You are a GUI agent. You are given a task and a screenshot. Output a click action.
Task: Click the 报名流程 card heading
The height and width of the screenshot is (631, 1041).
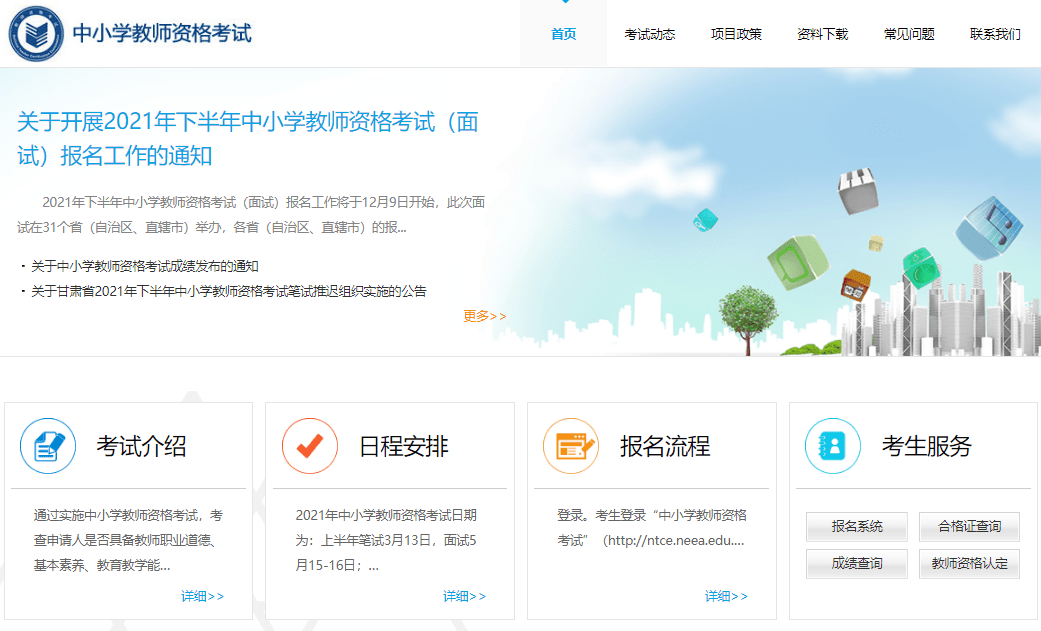pos(665,446)
